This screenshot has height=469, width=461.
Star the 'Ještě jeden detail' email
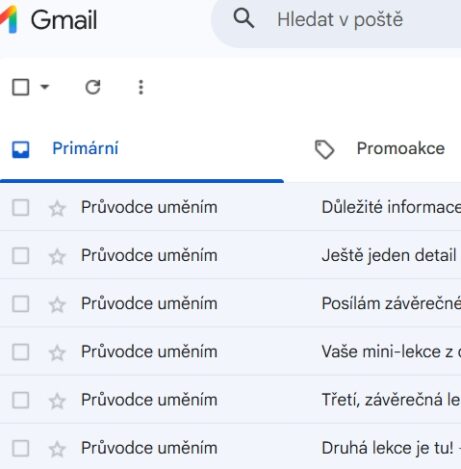[x=57, y=256]
